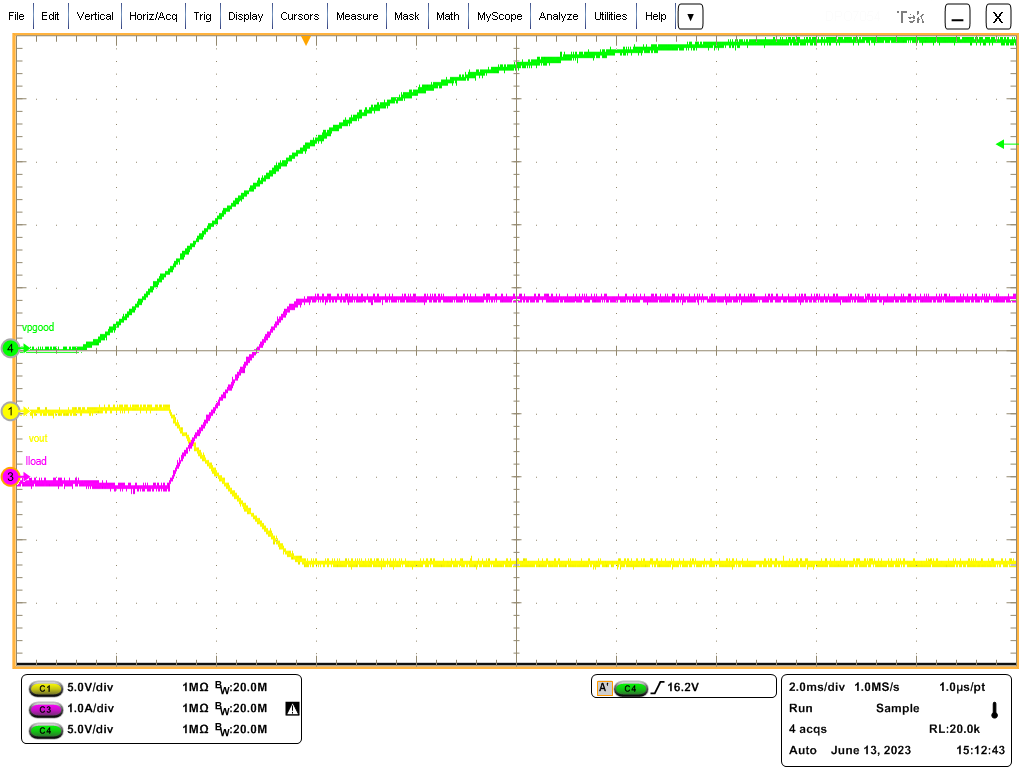1024x768 pixels.
Task: Open the MyScope menu
Action: click(499, 15)
